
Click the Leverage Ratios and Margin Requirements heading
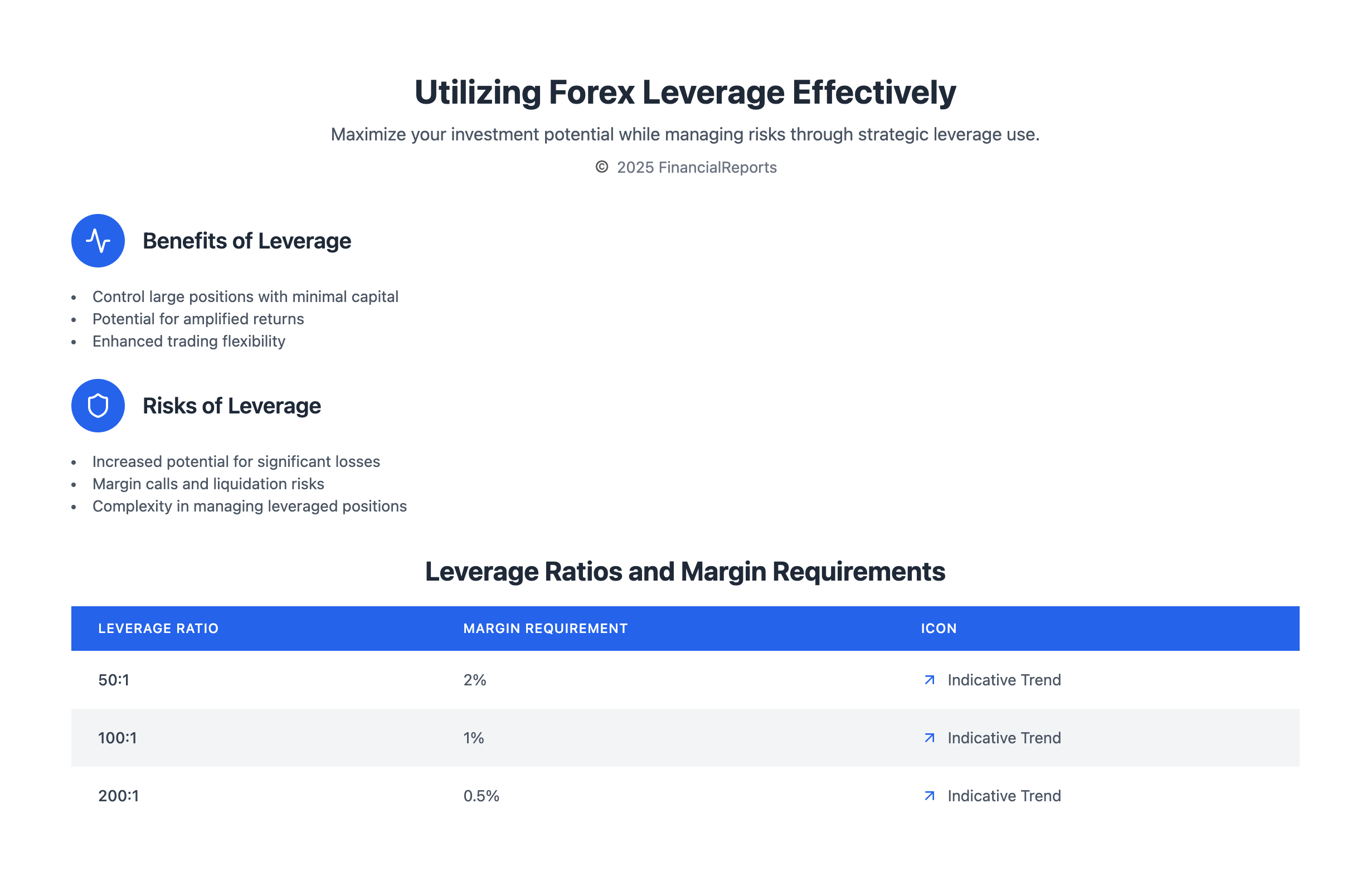(x=685, y=571)
